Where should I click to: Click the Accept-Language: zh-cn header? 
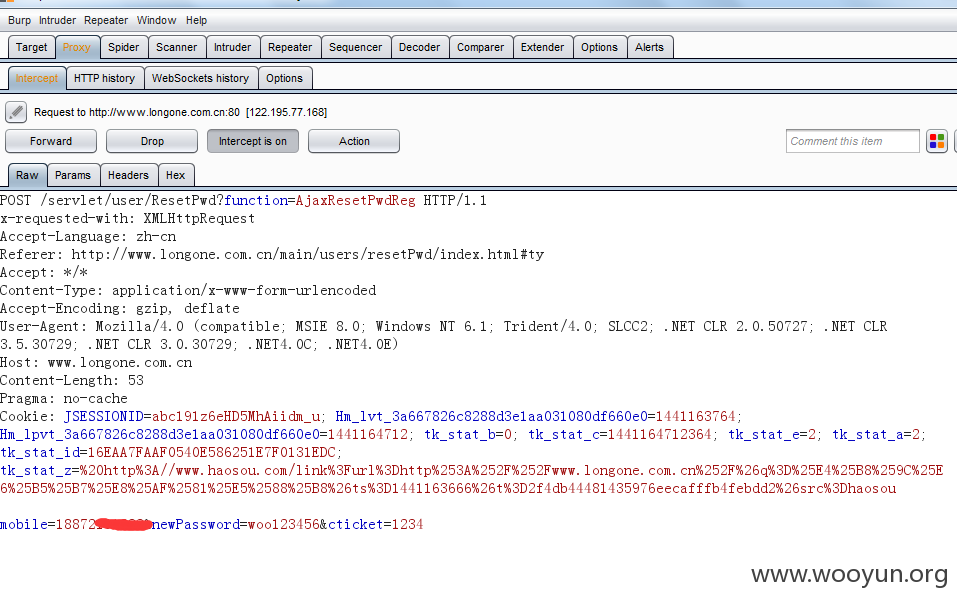(x=88, y=237)
